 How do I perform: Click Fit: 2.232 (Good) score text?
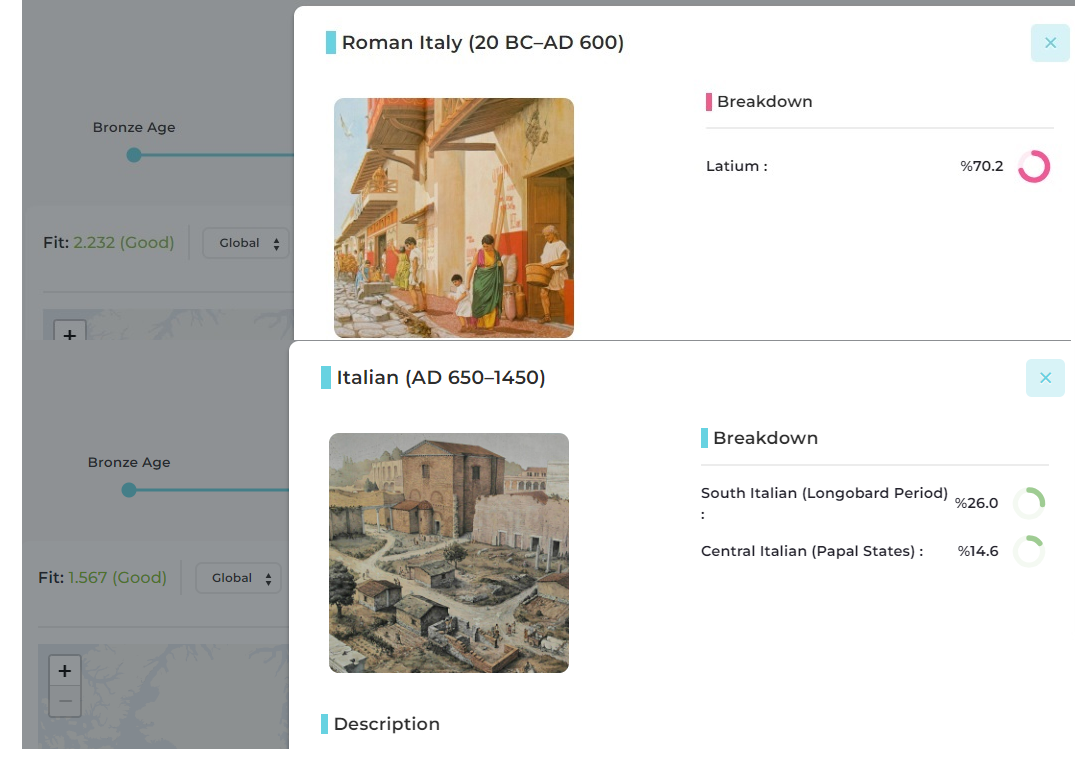[108, 243]
